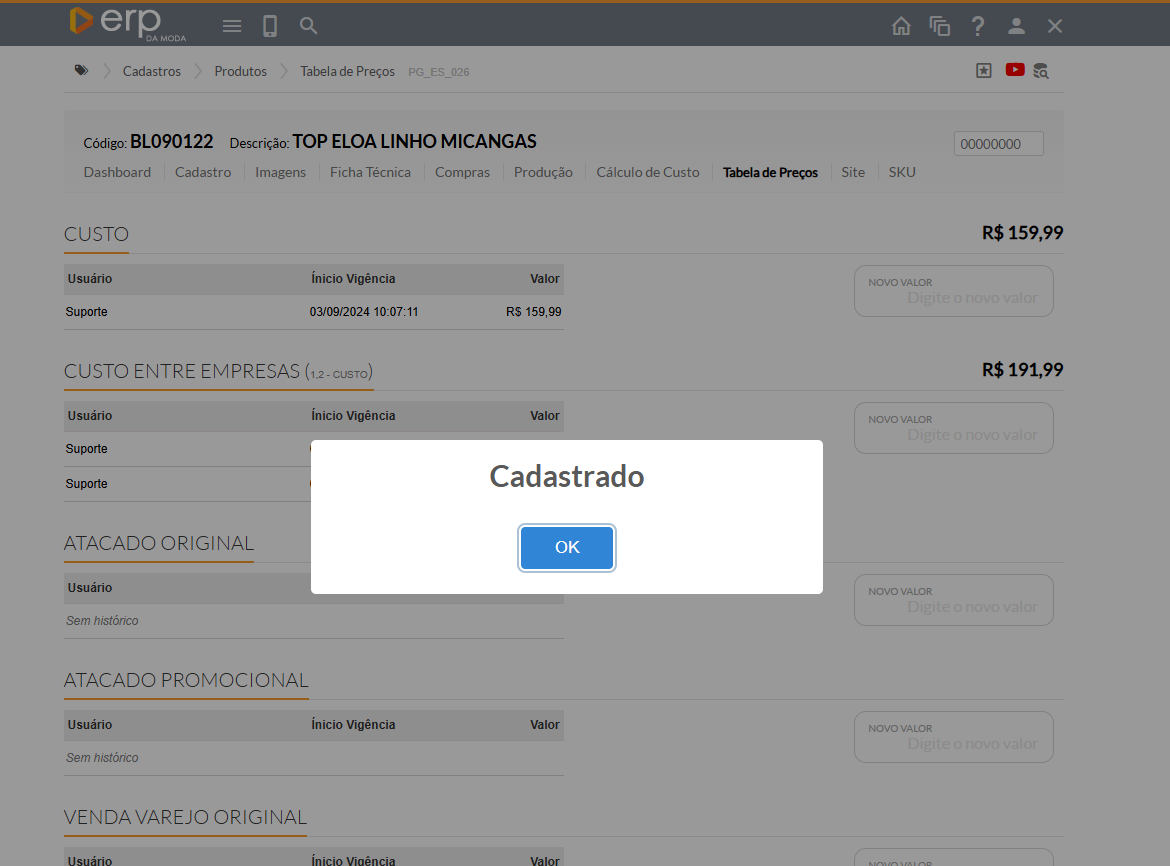Select the Cálculo de Custo tab
This screenshot has height=866, width=1170.
tap(648, 172)
